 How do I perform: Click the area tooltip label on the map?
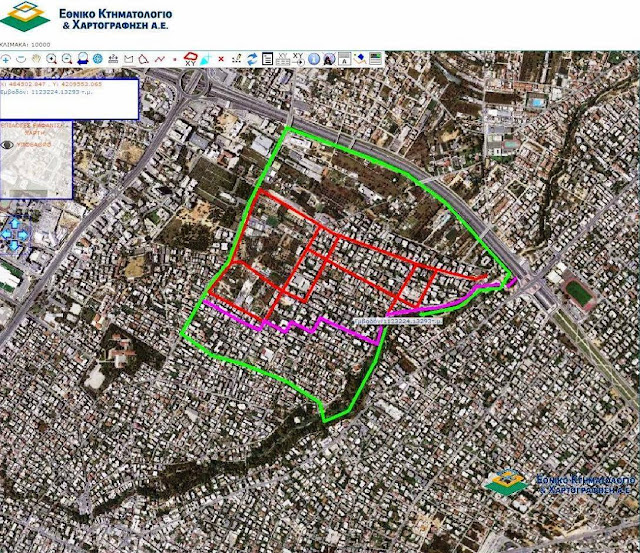(398, 322)
